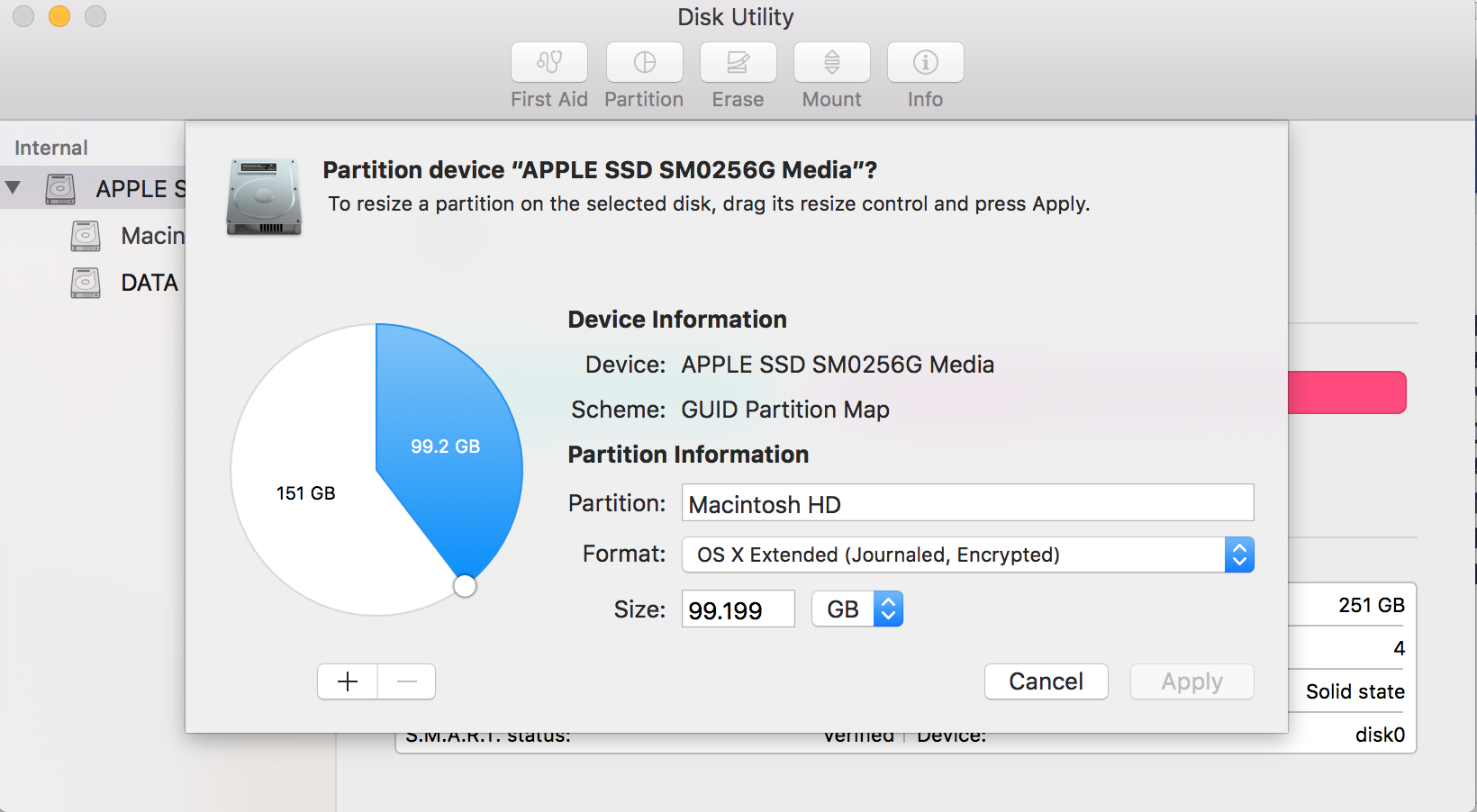This screenshot has width=1477, height=812.
Task: Open the Partition toolbar icon
Action: [x=645, y=62]
